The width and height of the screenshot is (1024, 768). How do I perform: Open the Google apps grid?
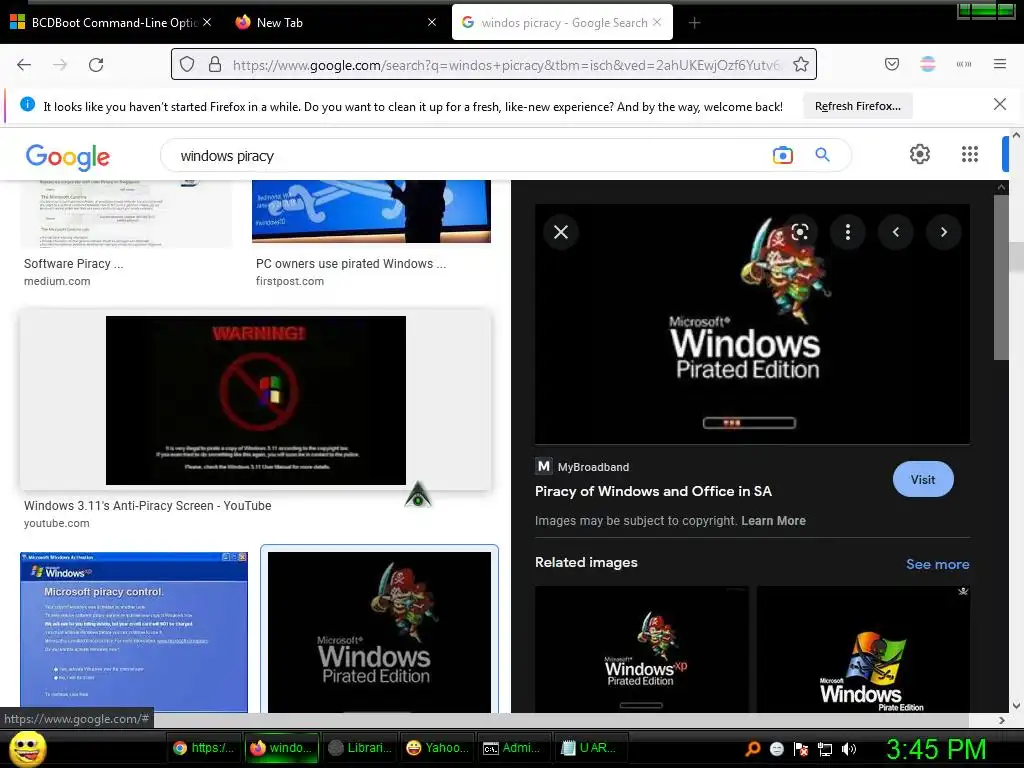coord(970,154)
